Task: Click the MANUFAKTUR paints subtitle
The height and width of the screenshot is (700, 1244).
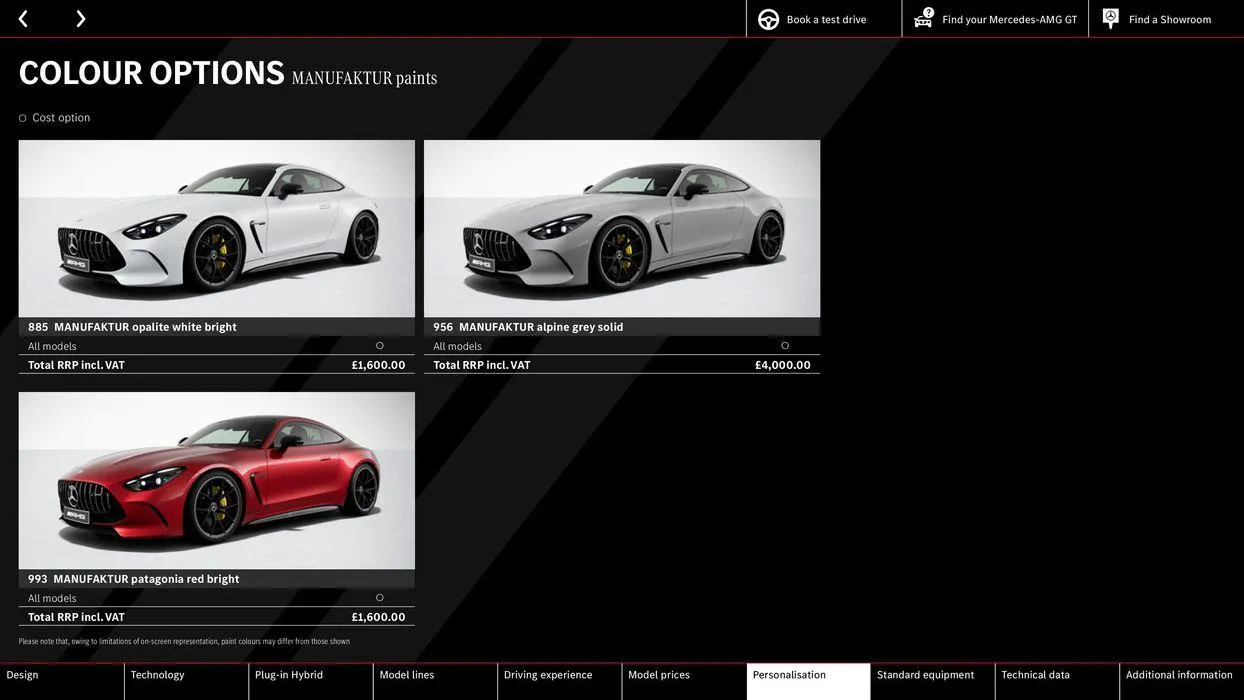Action: tap(365, 77)
